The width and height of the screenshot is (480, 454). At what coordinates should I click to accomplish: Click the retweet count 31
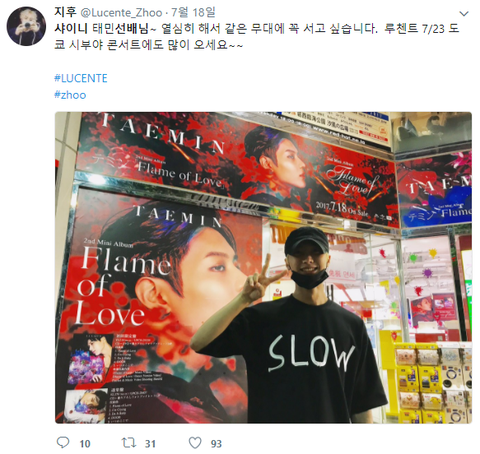(150, 444)
